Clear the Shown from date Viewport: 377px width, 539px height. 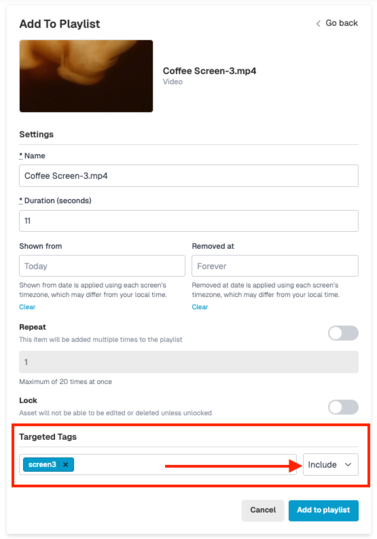[27, 307]
